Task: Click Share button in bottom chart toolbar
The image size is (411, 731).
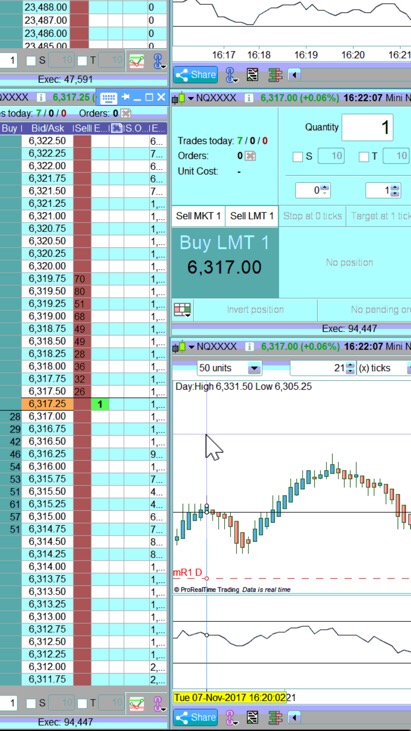Action: coord(195,717)
